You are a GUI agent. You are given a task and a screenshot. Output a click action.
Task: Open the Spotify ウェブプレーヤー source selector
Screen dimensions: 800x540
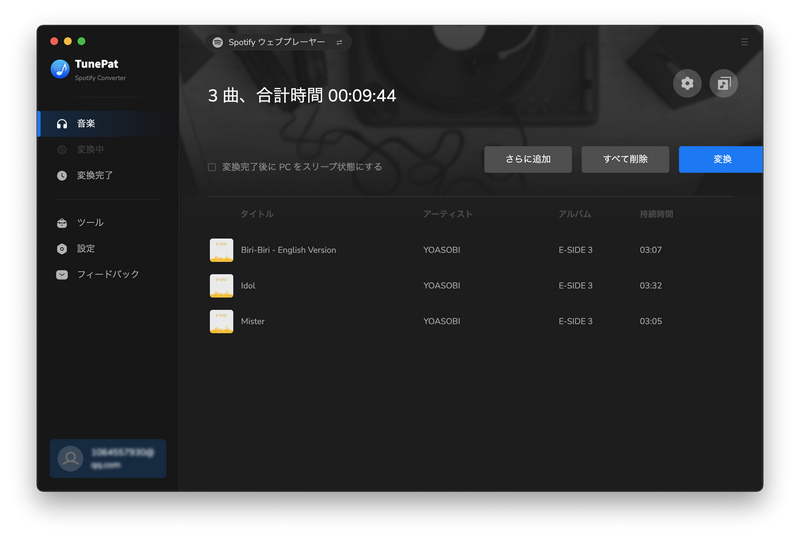pyautogui.click(x=278, y=42)
